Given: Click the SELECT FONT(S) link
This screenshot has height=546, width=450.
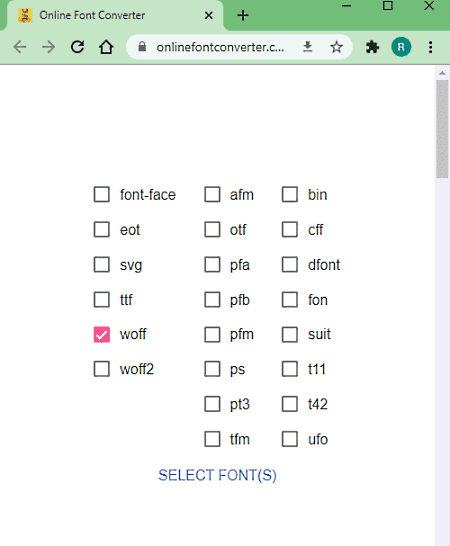Looking at the screenshot, I should point(217,475).
